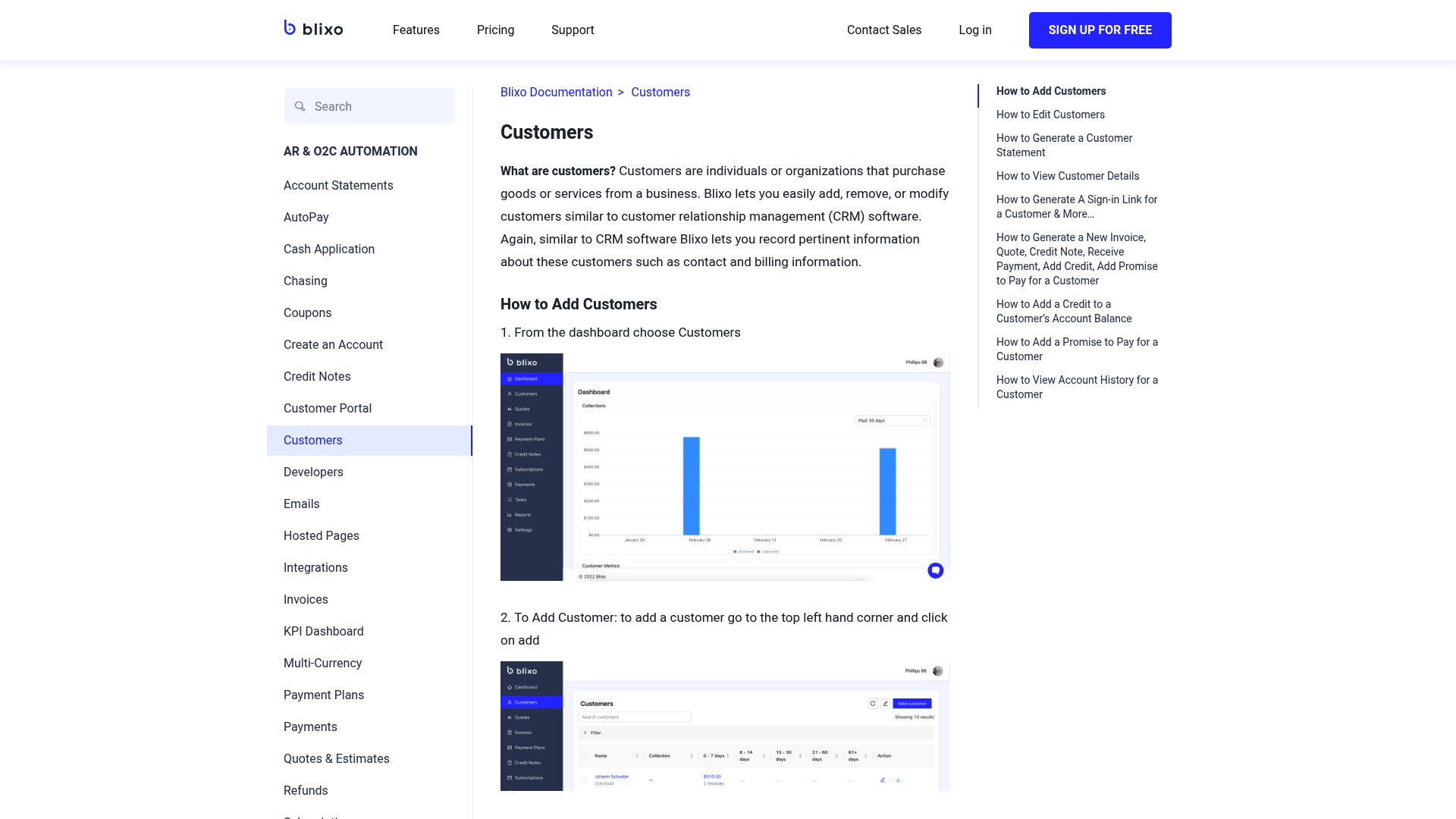
Task: Select Coupons in the sidebar
Action: (307, 313)
